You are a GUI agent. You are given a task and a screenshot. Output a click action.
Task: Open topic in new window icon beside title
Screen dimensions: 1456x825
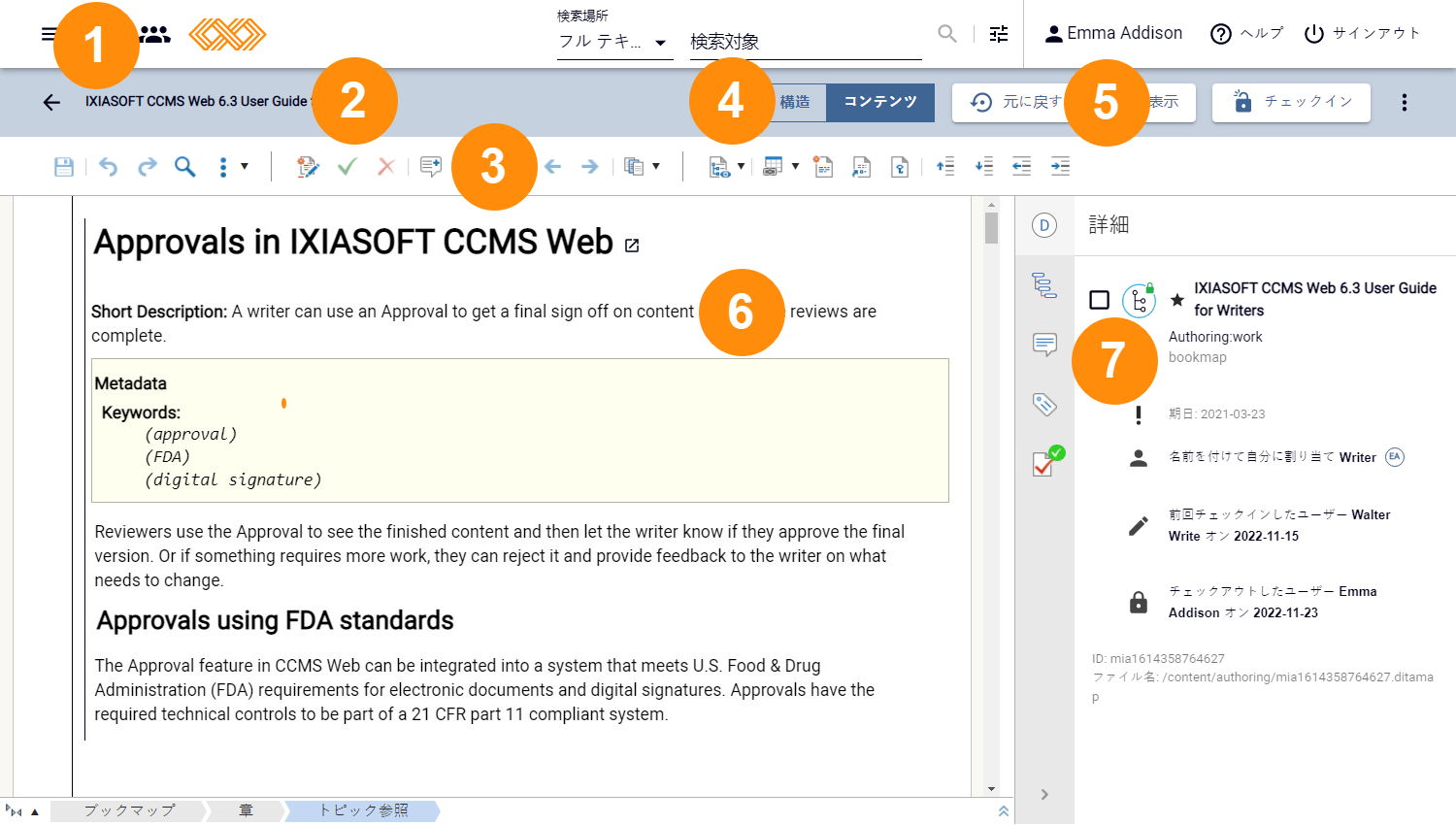[x=632, y=246]
